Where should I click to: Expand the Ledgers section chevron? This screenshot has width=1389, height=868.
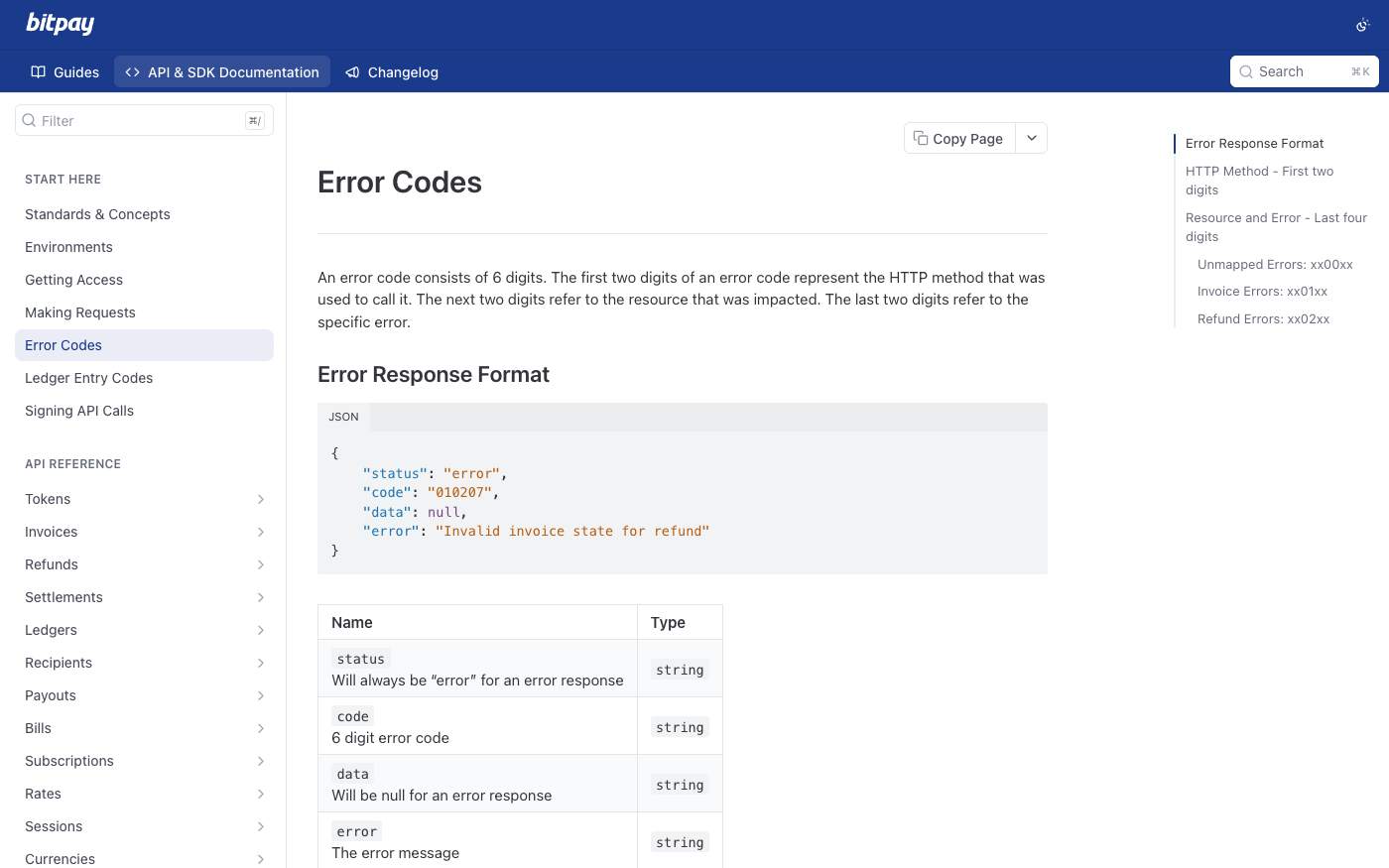point(261,630)
